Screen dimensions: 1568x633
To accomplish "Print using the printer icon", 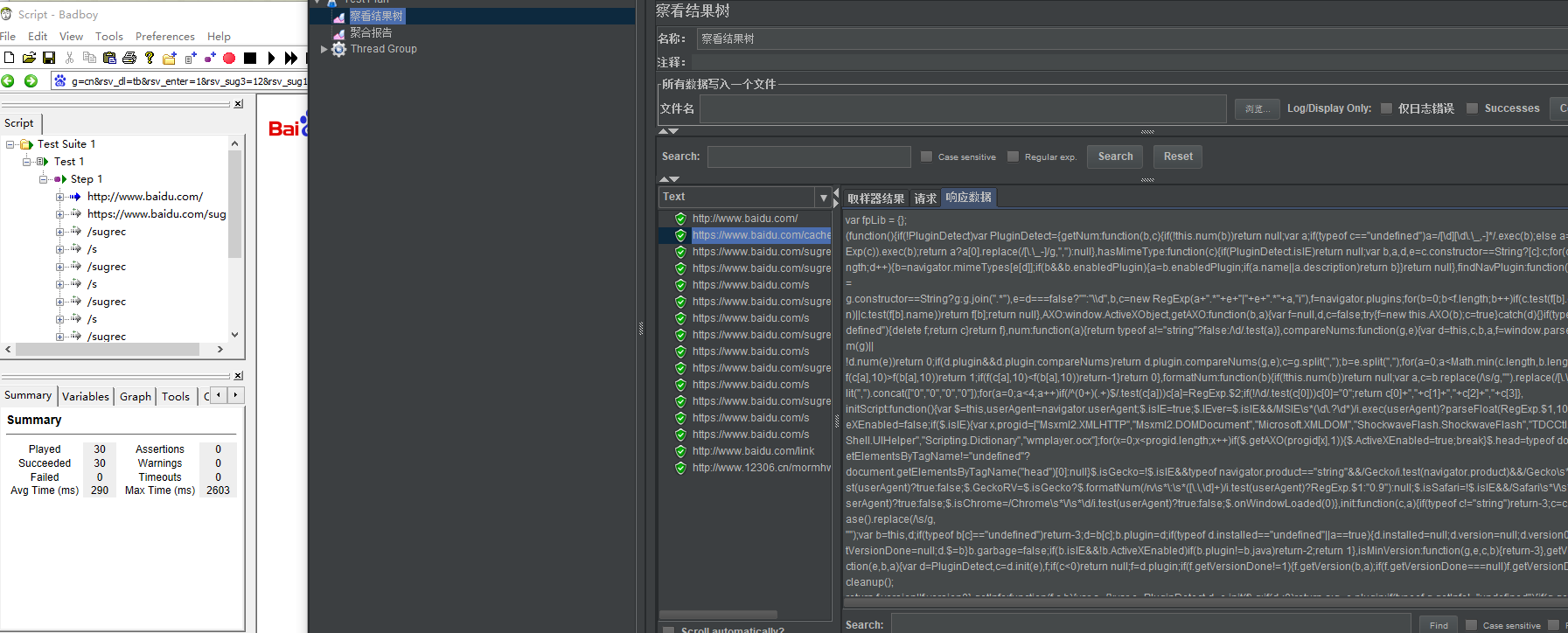I will [x=129, y=58].
